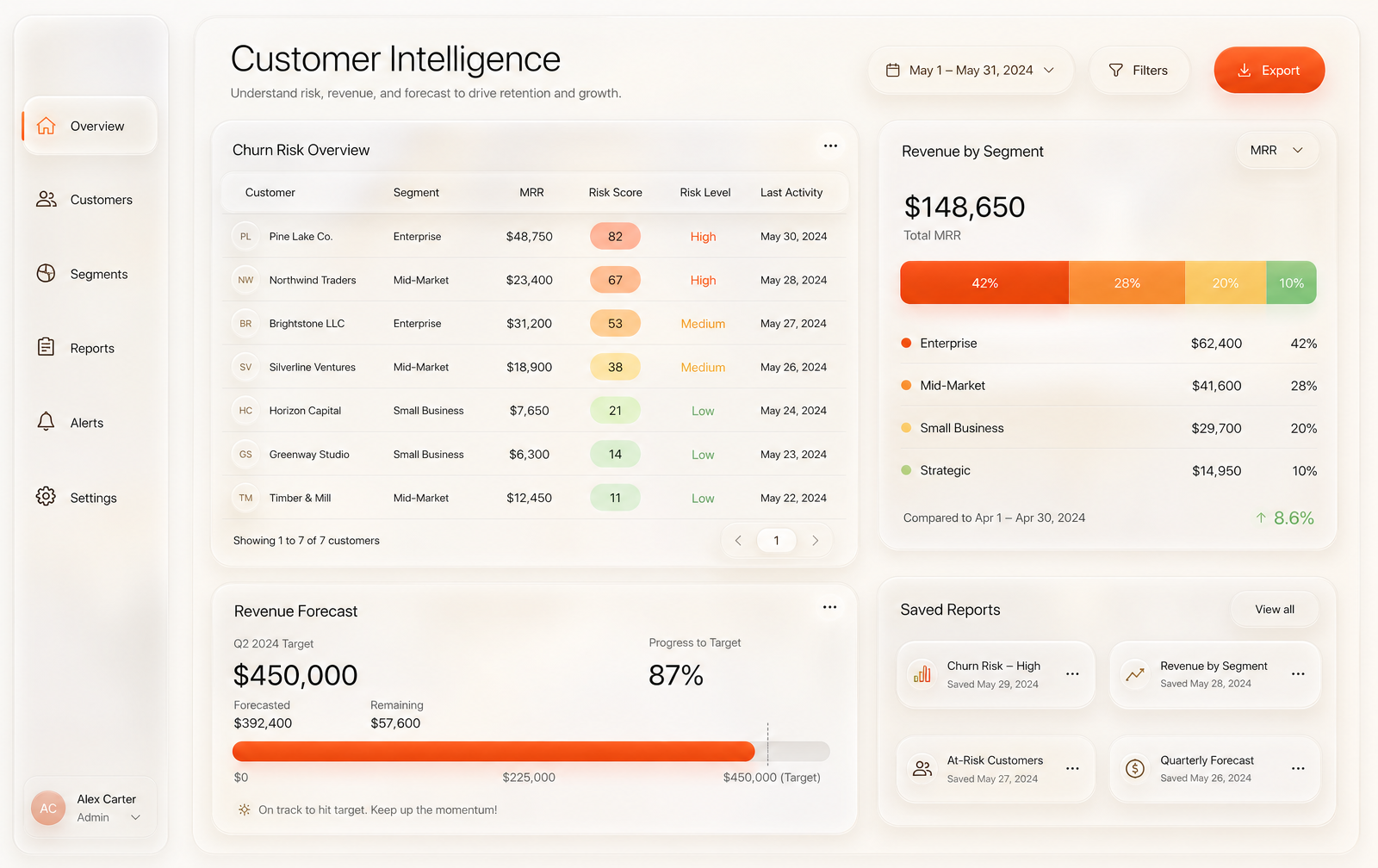Open the May 1 – May 31 date dropdown
Screen dimensions: 1378x868
pyautogui.click(x=971, y=71)
